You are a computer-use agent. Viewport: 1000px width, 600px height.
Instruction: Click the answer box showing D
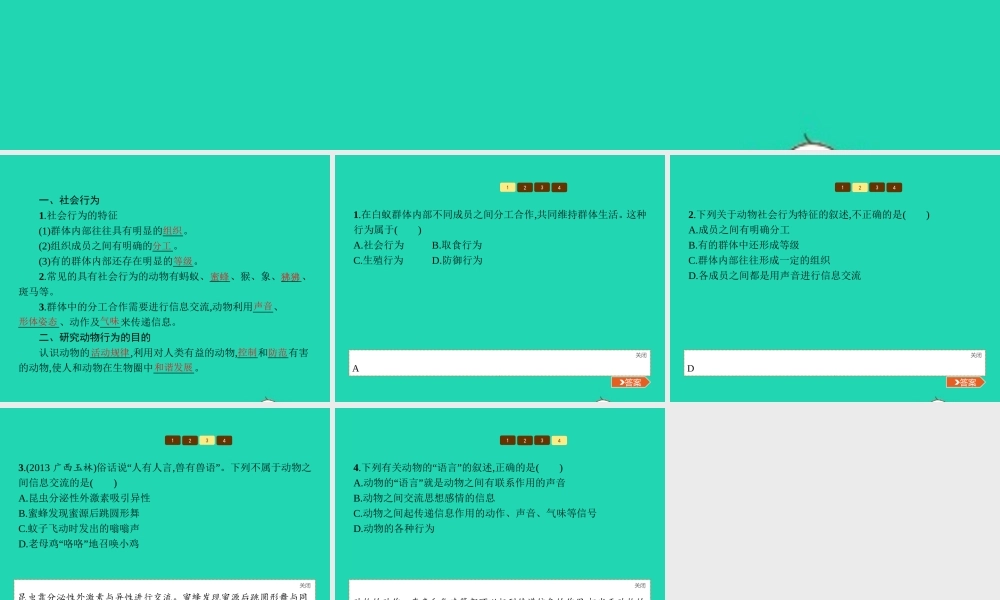point(834,363)
